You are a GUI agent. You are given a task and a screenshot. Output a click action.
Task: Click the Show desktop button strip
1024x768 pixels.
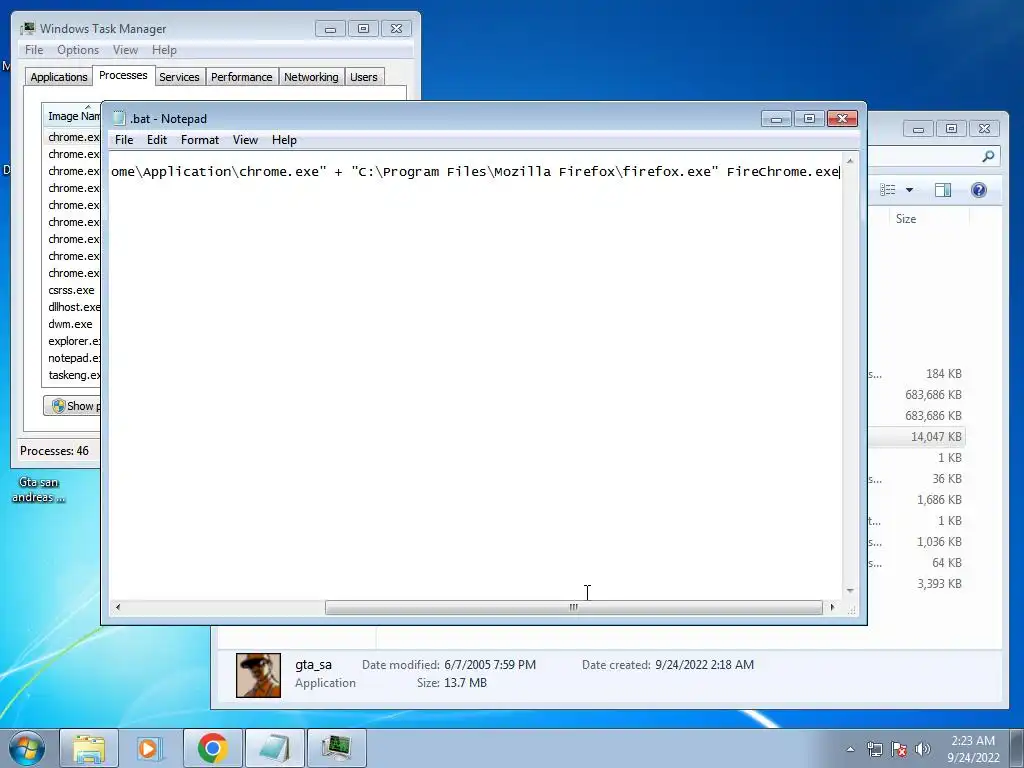click(x=1017, y=748)
